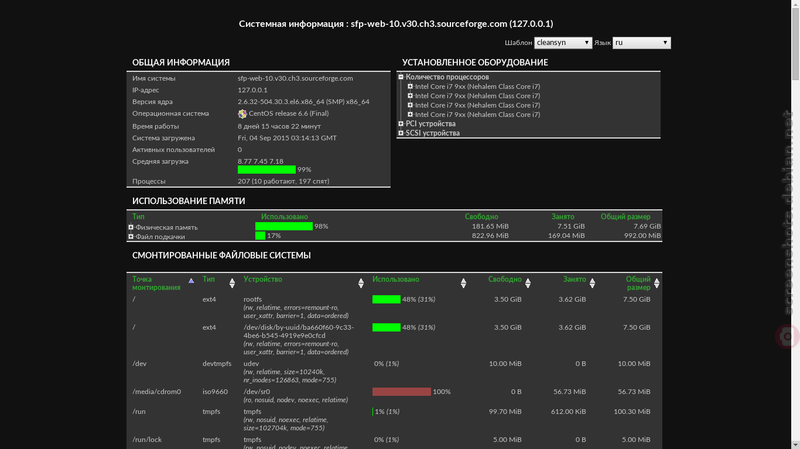Click the kernel version 2.6.32-504.30.3.el6.x86_64
This screenshot has height=449, width=800.
tap(304, 102)
